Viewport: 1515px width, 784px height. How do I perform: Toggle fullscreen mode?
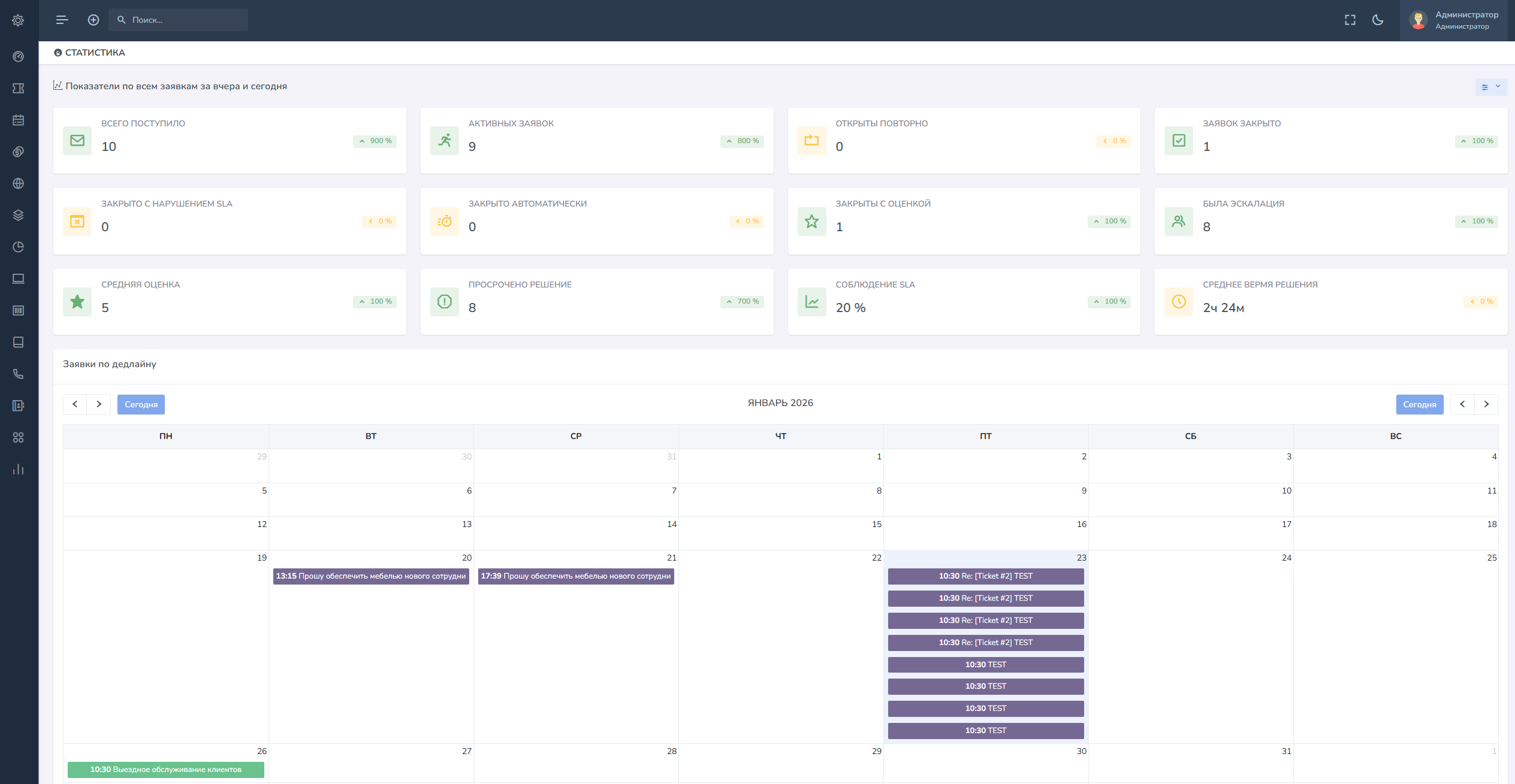point(1350,20)
